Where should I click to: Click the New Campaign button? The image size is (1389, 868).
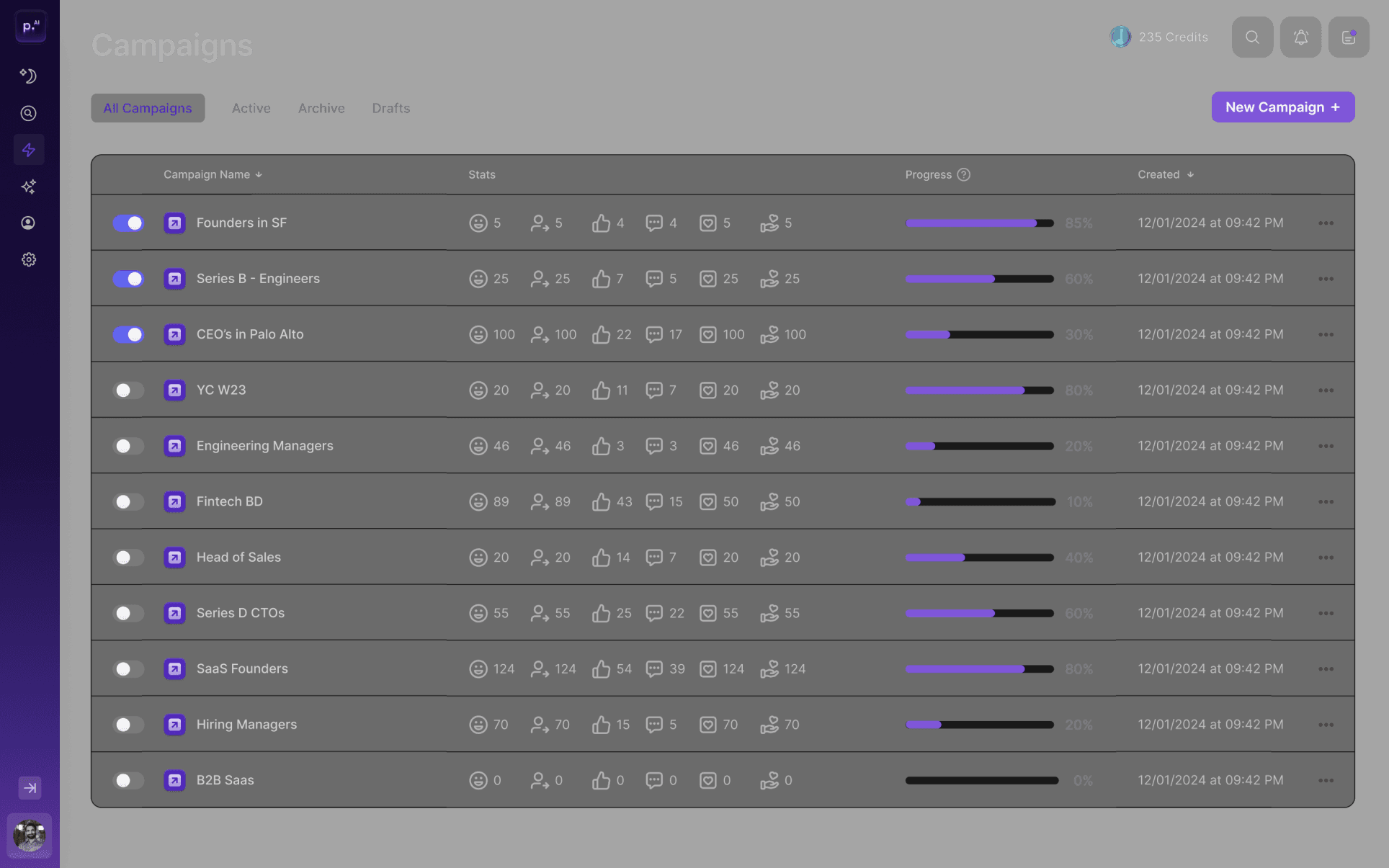[x=1282, y=107]
